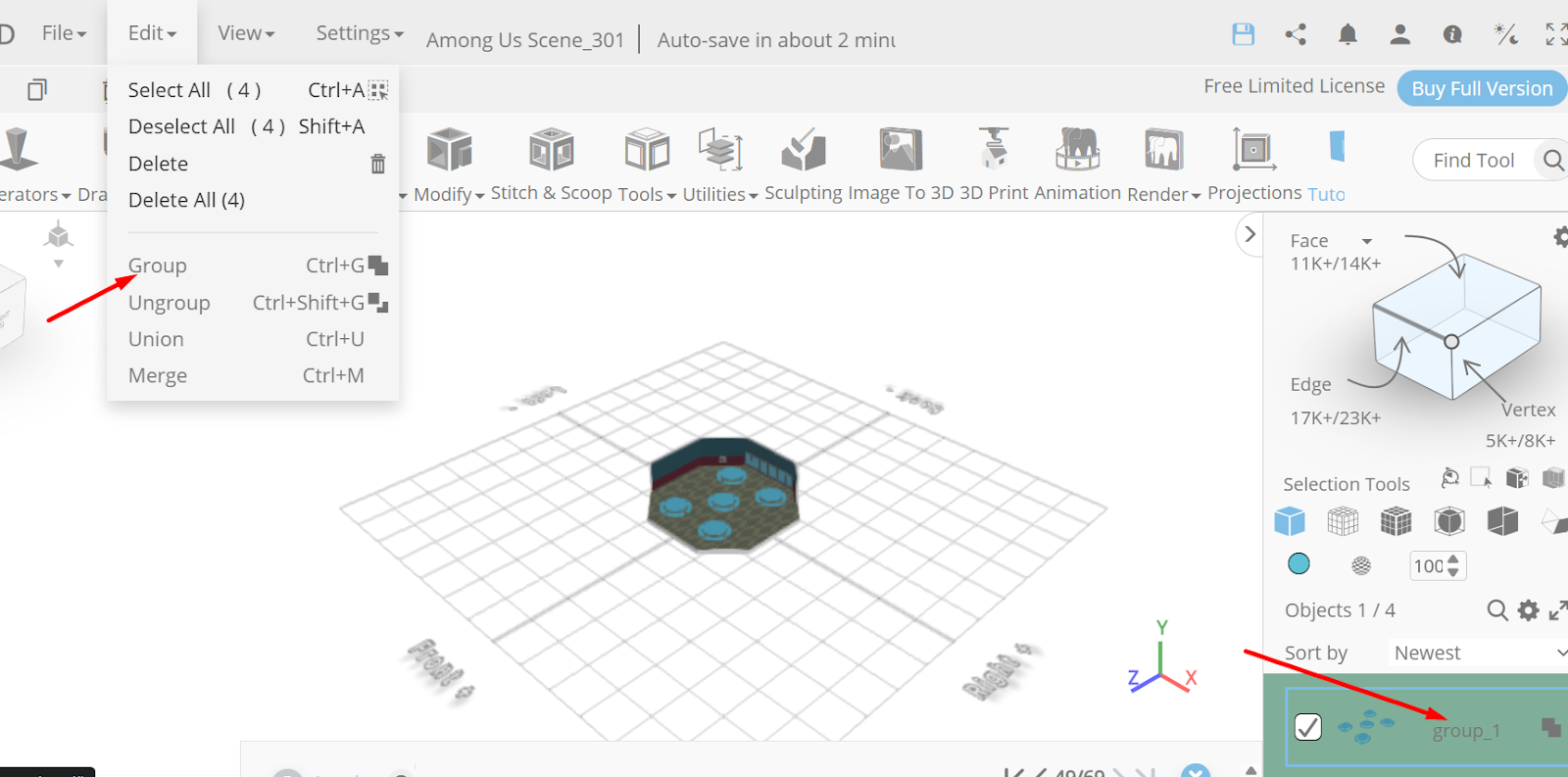Choose Ungroup from Edit menu
Screen dimensions: 1568x777
pyautogui.click(x=253, y=303)
